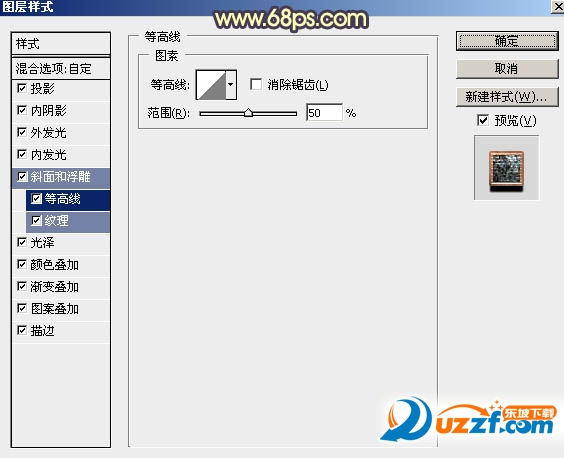Click the style preview thumbnail

[x=506, y=168]
